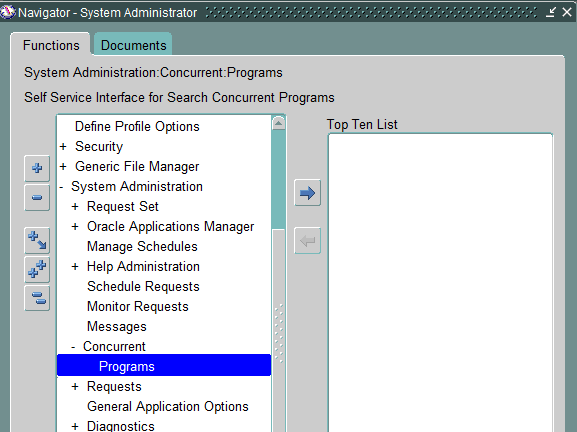Collapse the System Administration node
Viewport: 577px width, 432px height.
tap(61, 187)
